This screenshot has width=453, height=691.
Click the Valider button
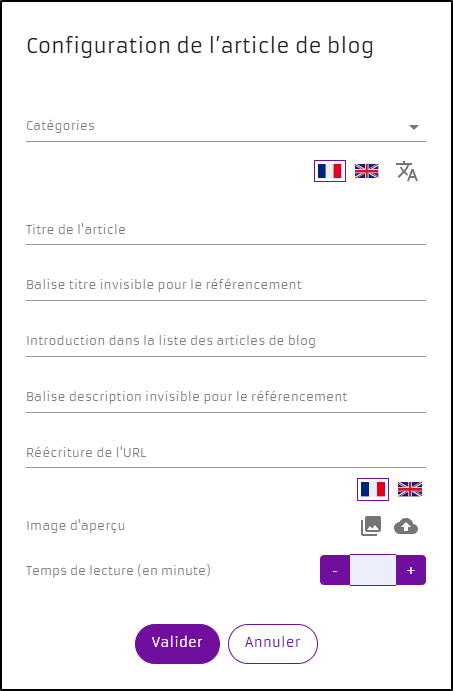pyautogui.click(x=177, y=643)
